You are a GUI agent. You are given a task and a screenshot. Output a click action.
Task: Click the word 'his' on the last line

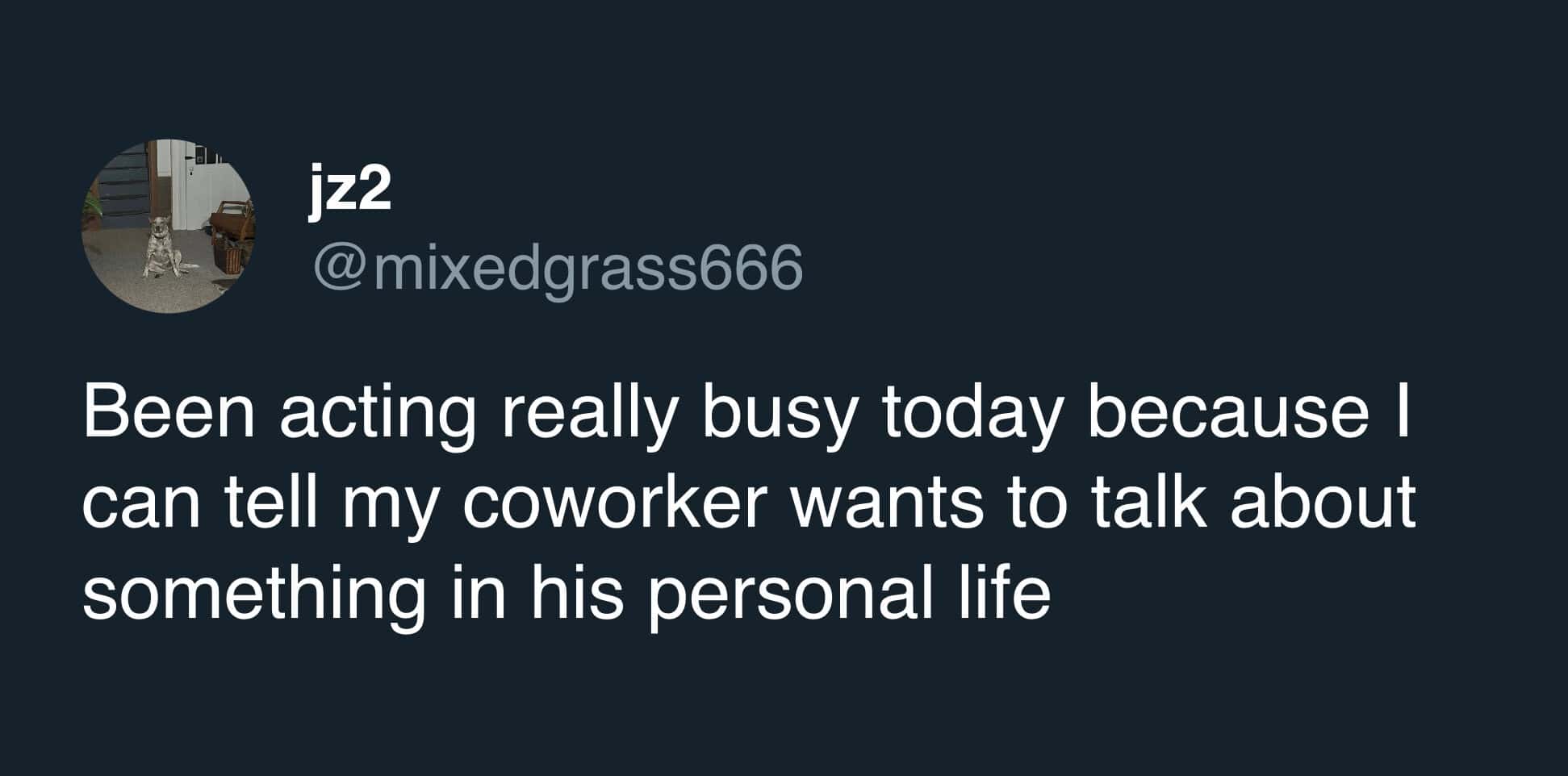coord(577,594)
